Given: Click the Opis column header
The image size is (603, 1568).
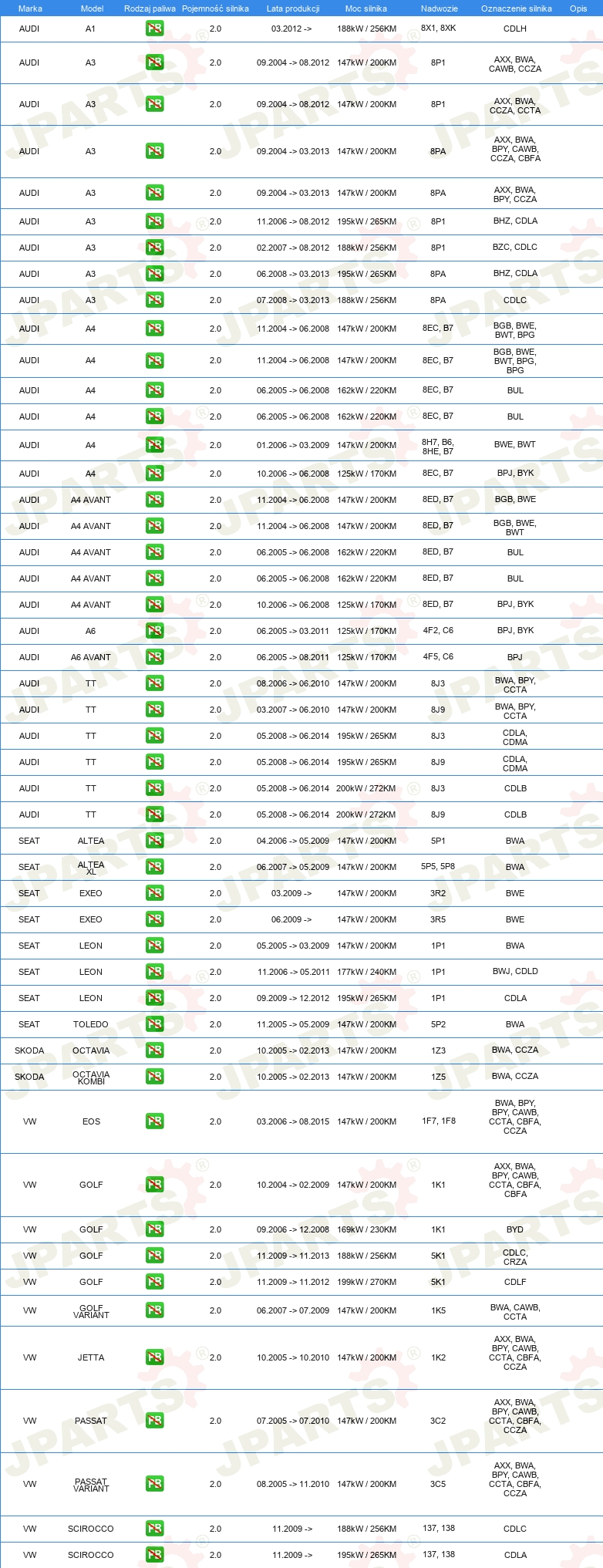Looking at the screenshot, I should pos(578,8).
